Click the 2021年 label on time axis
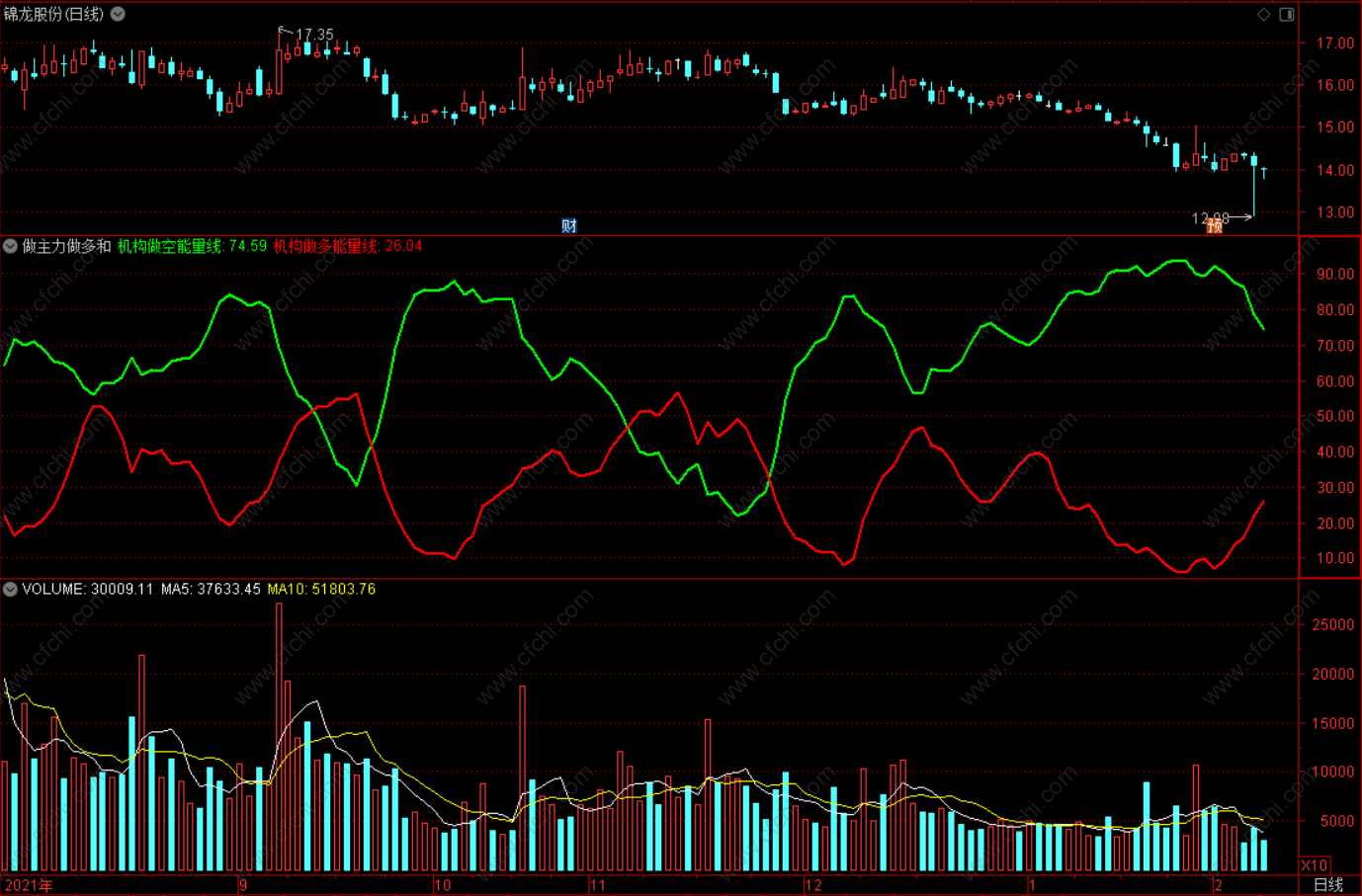 coord(29,885)
